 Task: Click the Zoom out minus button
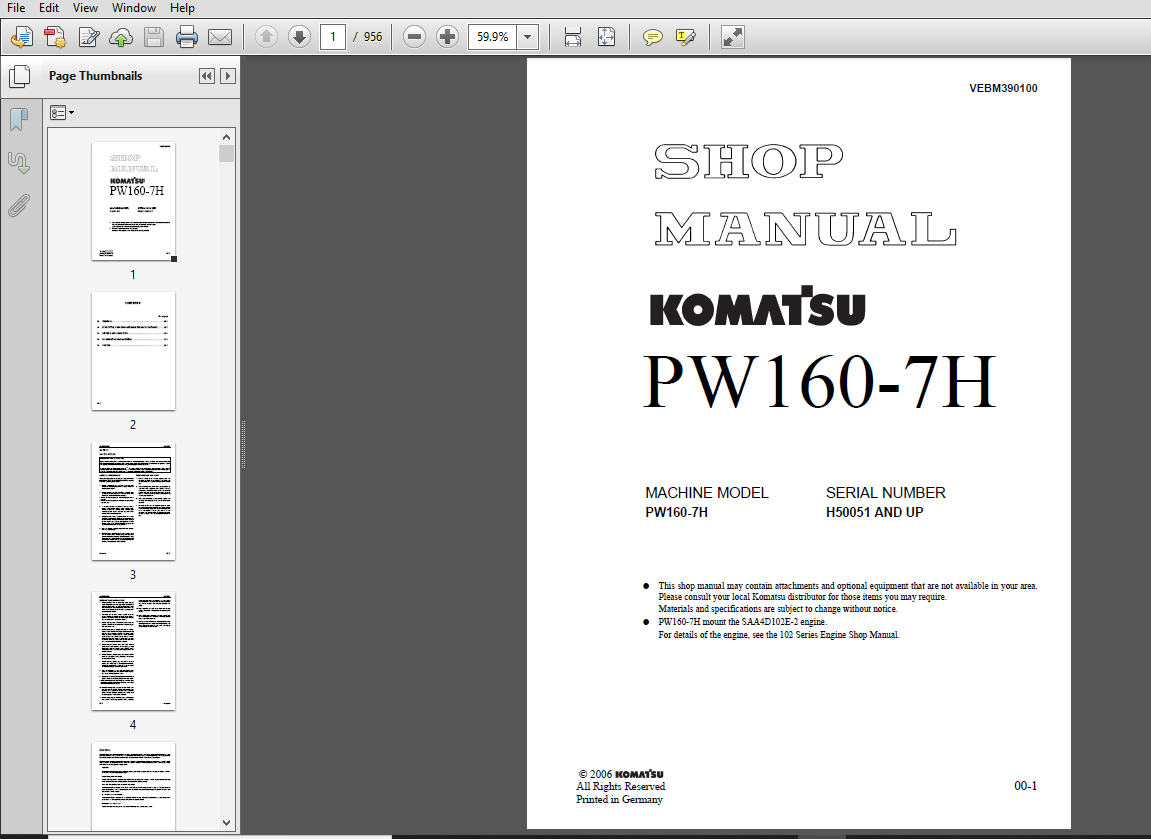(414, 37)
